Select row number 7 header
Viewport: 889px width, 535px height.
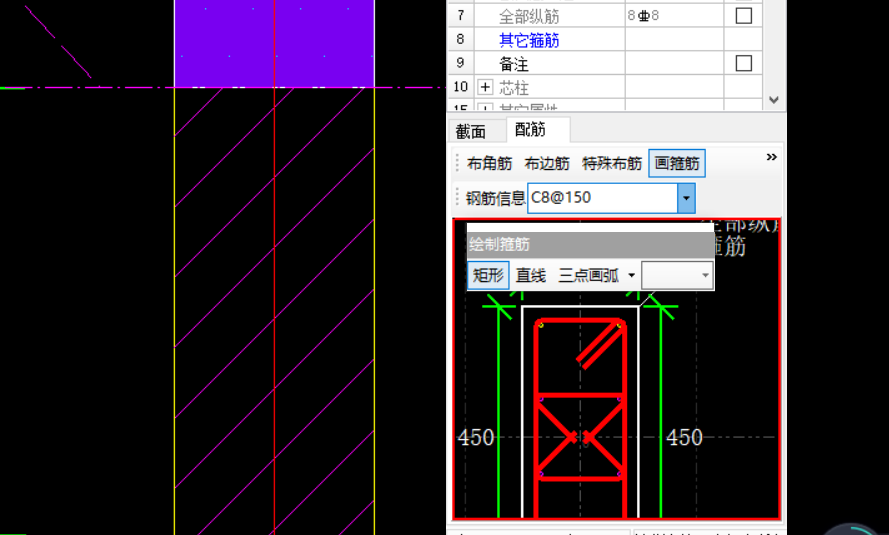click(x=460, y=16)
